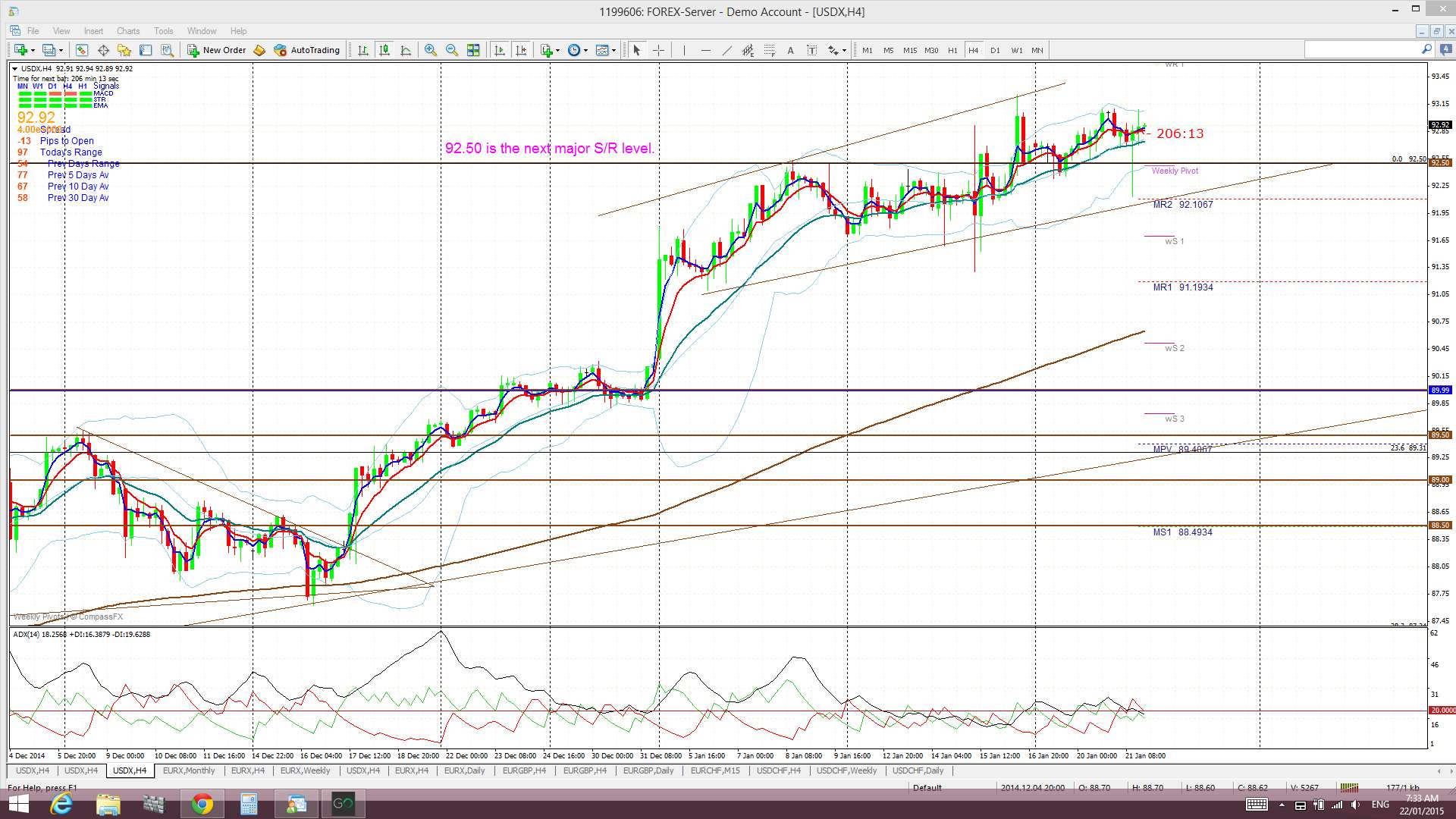Expand the Indicators list dropdown
Screen dimensions: 1456x819
pos(557,51)
